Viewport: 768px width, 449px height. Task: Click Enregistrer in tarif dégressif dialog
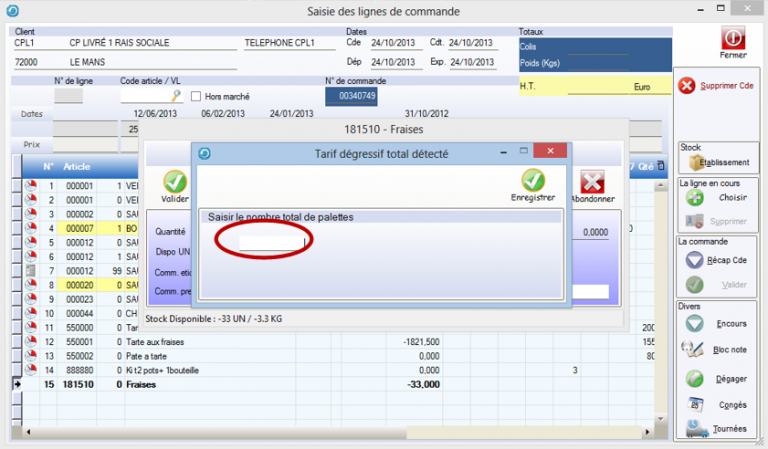(x=532, y=183)
